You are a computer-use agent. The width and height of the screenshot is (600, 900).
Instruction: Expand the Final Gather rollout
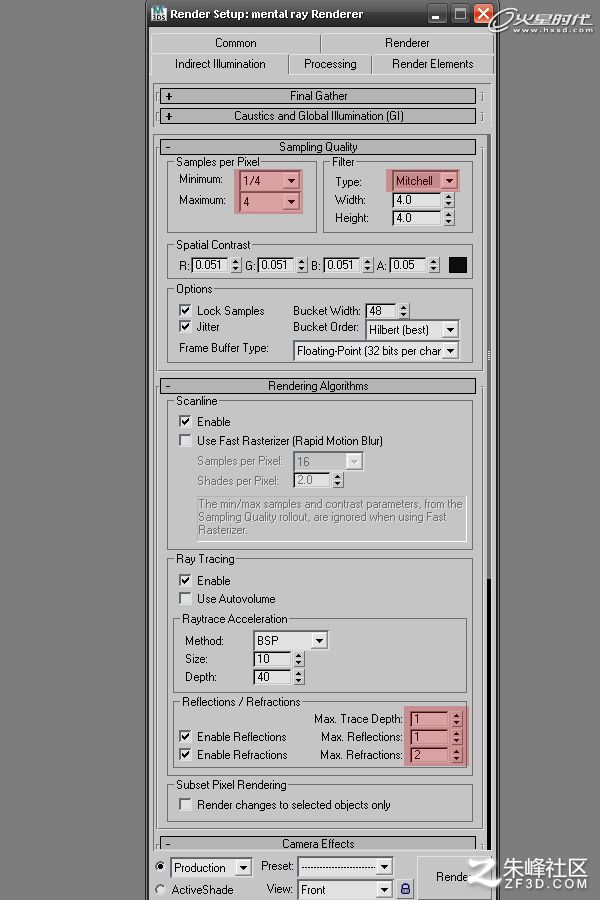tap(318, 96)
